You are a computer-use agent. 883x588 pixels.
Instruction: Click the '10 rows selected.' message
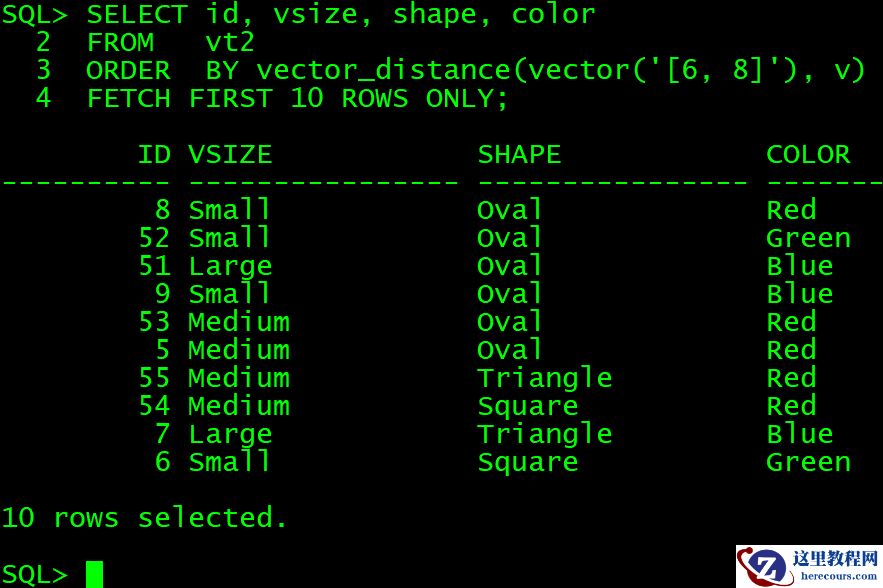pos(144,518)
